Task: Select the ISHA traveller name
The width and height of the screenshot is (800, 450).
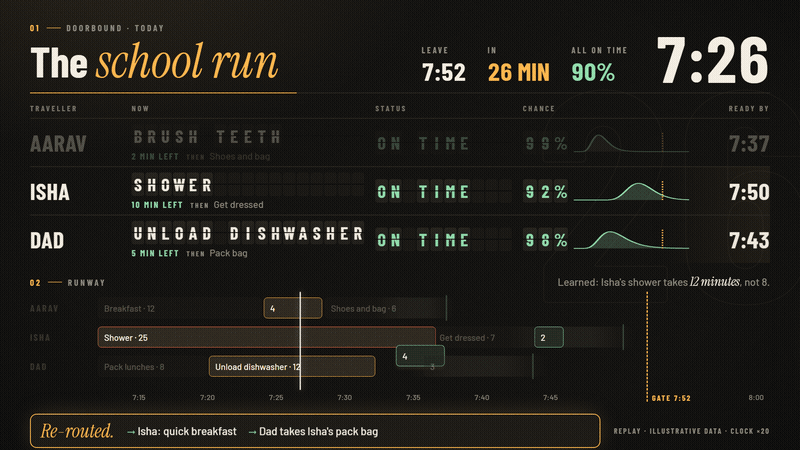Action: [49, 192]
